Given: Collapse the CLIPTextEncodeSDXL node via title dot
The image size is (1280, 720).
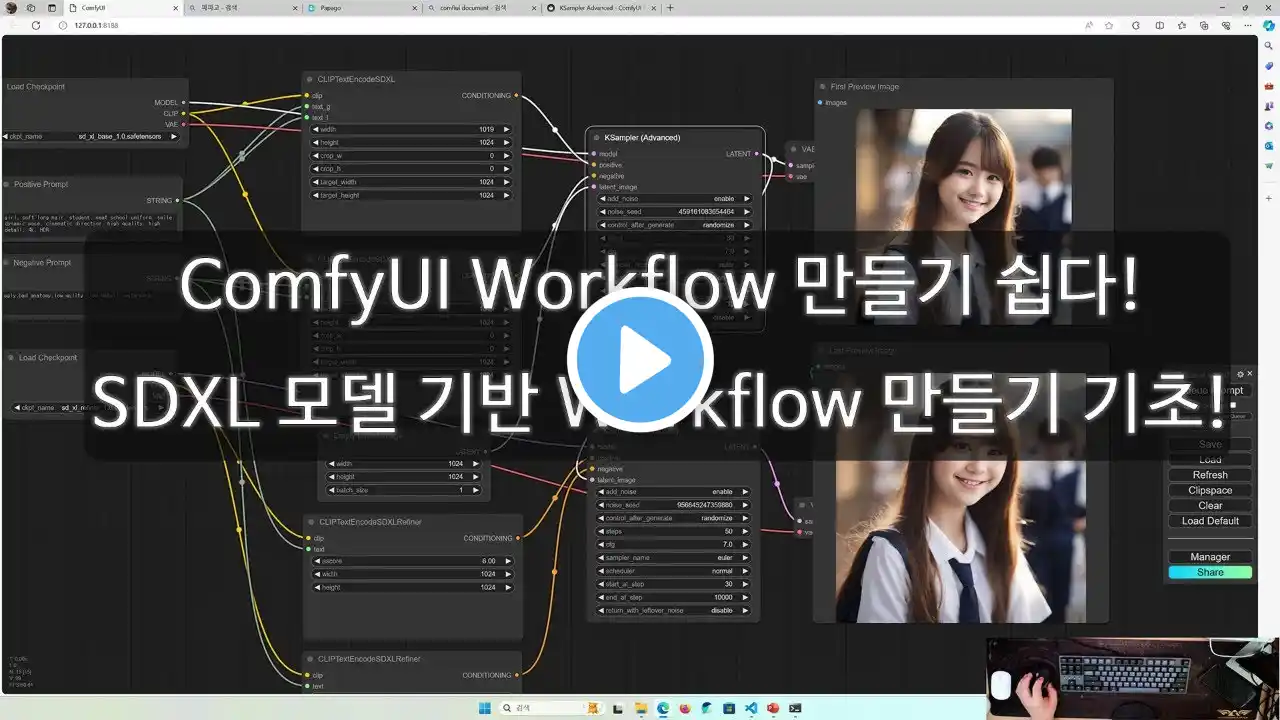Looking at the screenshot, I should click(x=311, y=79).
